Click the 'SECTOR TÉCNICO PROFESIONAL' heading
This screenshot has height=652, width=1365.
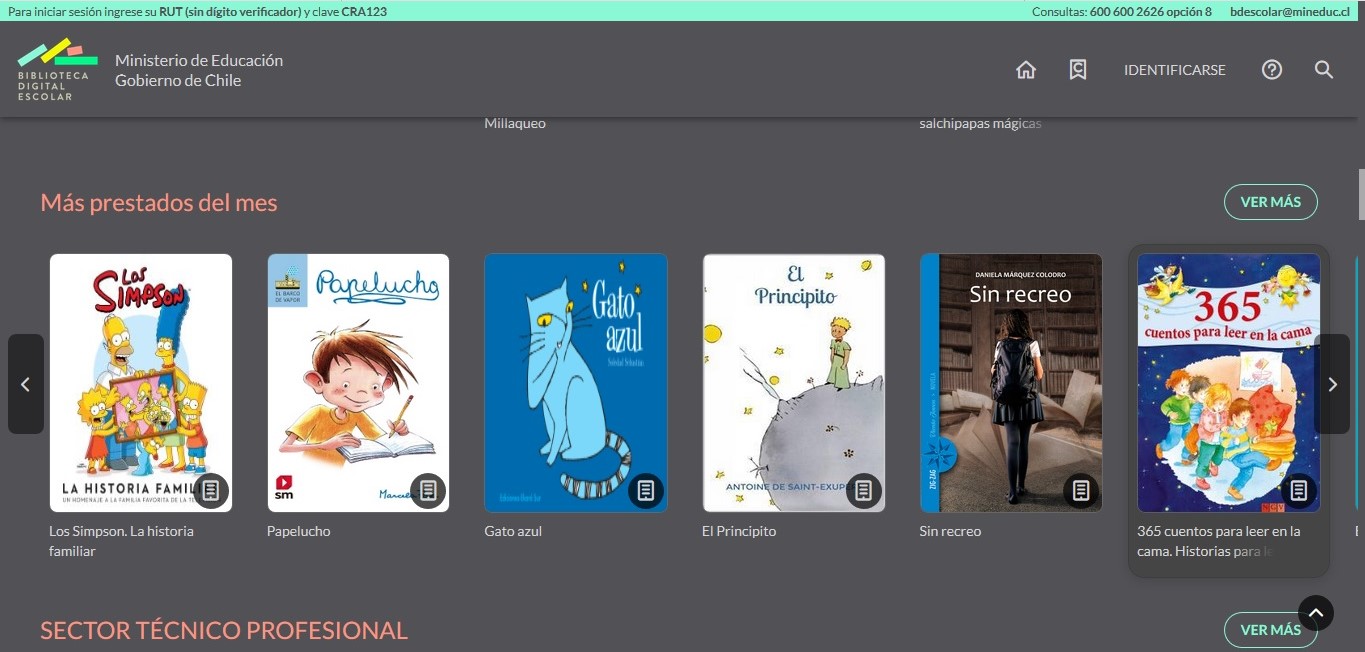[224, 631]
